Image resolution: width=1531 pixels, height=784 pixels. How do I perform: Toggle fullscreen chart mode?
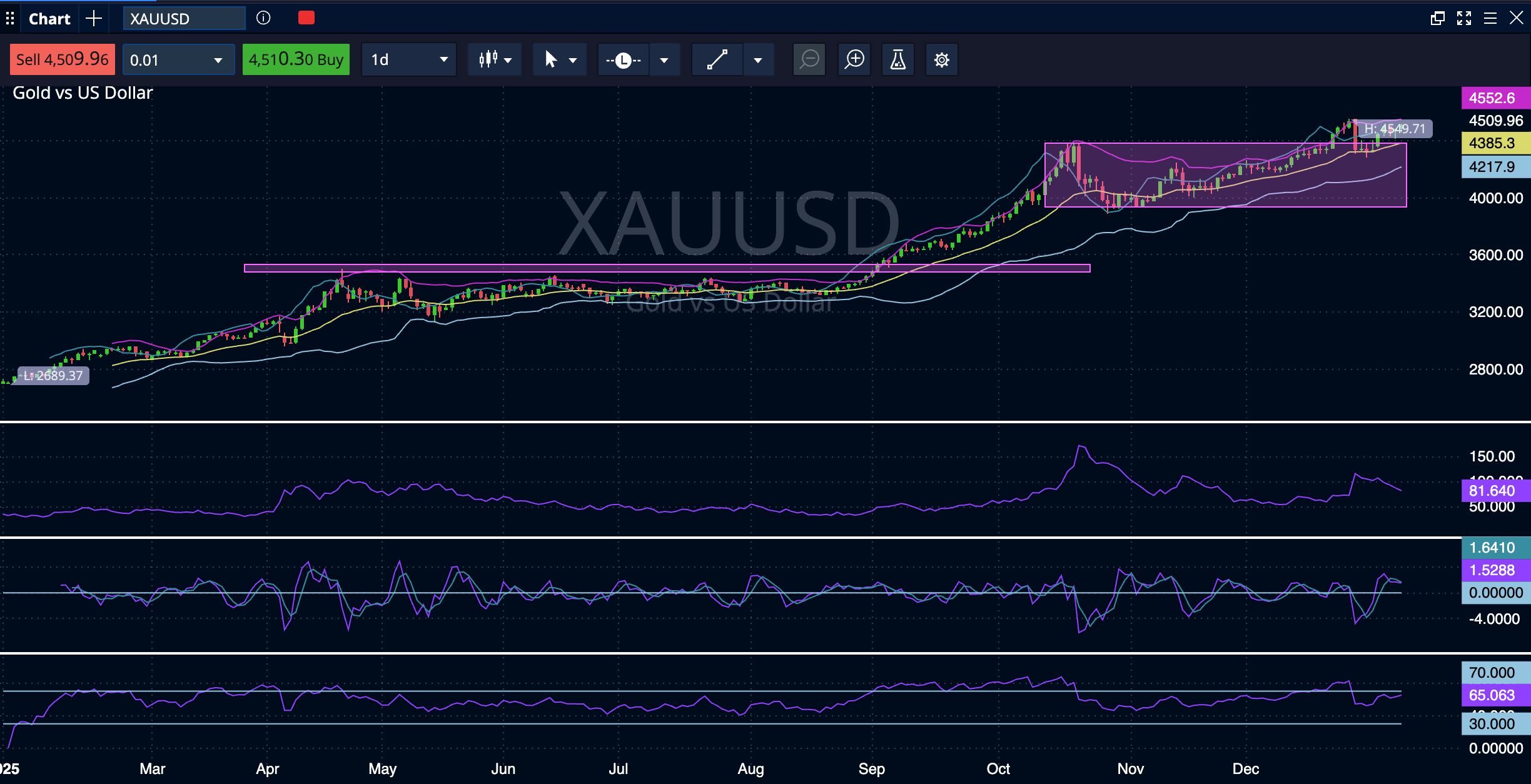(1464, 18)
